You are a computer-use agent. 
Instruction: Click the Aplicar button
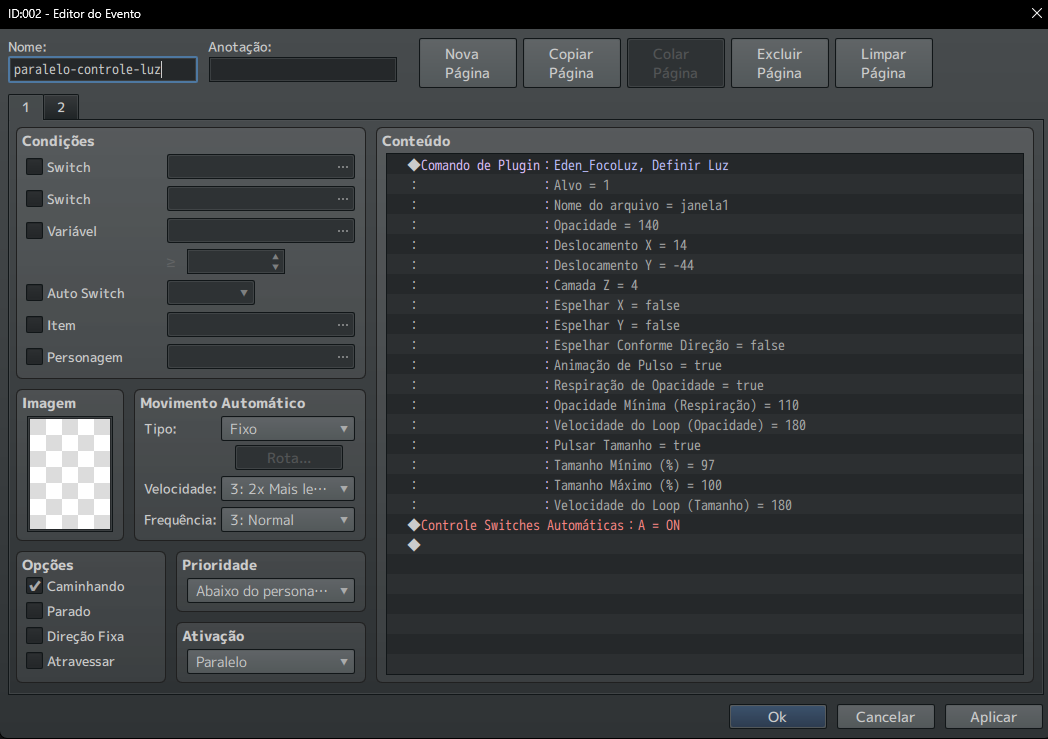pos(993,717)
